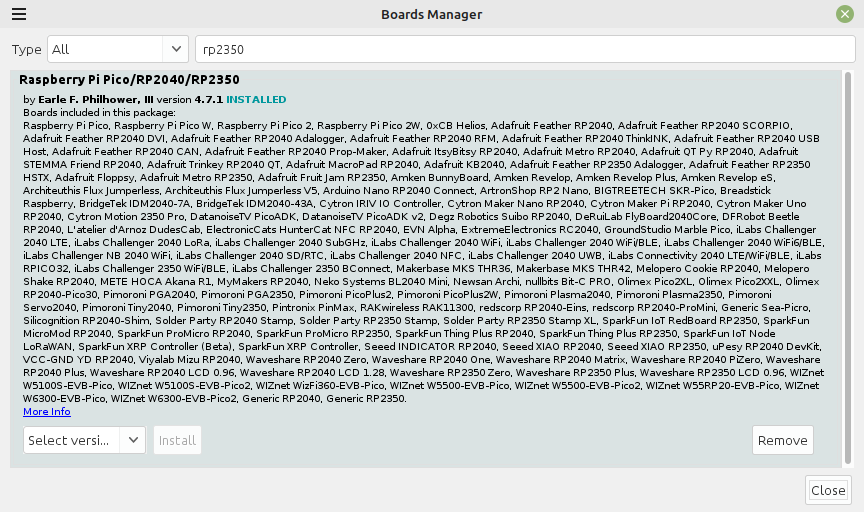This screenshot has height=512, width=864.
Task: Click the Type label beside the dropdown
Action: 26,50
